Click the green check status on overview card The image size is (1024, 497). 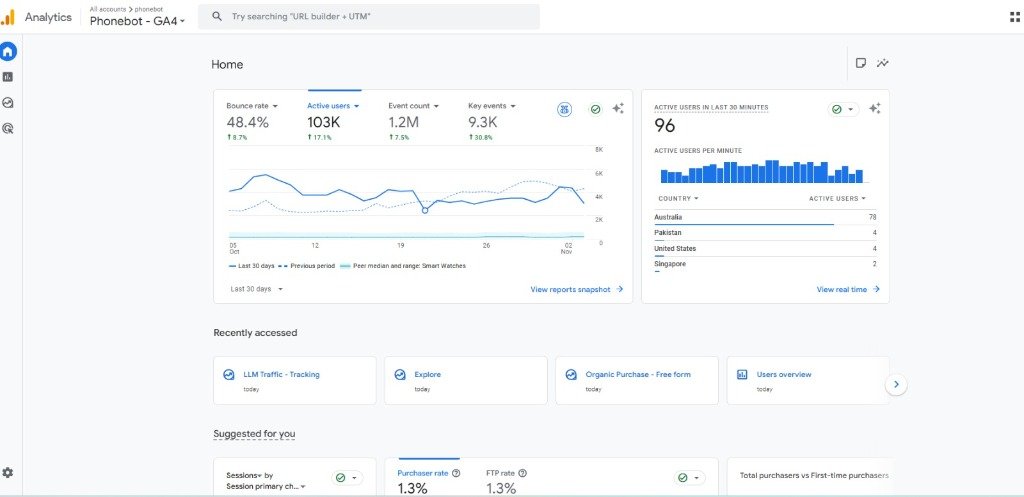tap(595, 110)
